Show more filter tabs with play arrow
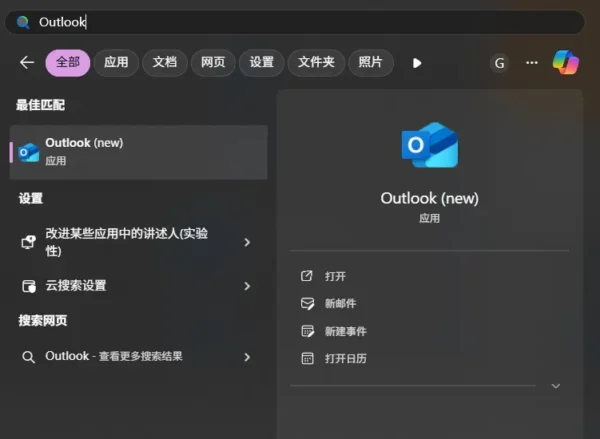The image size is (600, 439). point(417,63)
